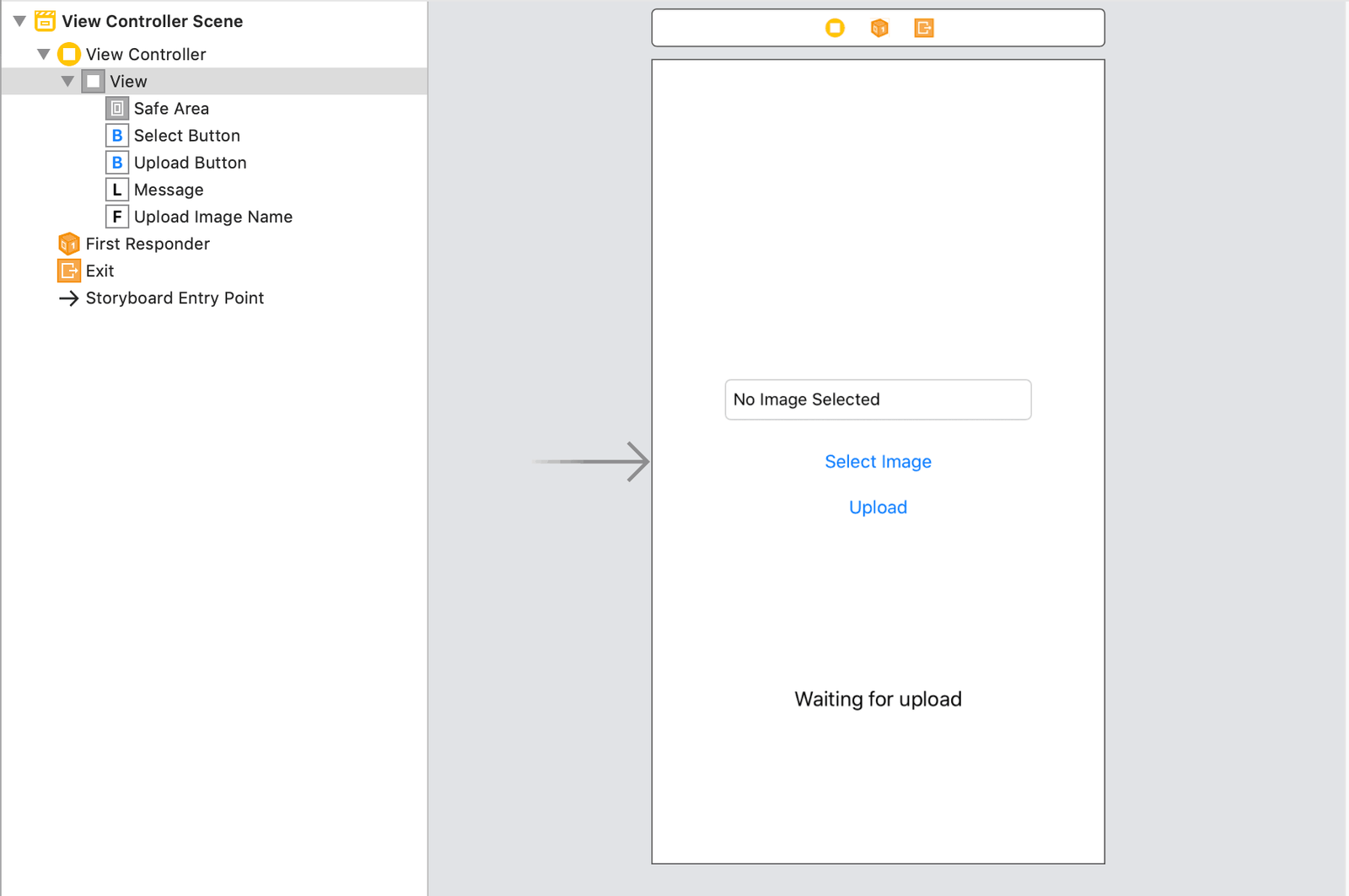Select 'Select Button' in document outline
The width and height of the screenshot is (1349, 896).
[x=187, y=136]
